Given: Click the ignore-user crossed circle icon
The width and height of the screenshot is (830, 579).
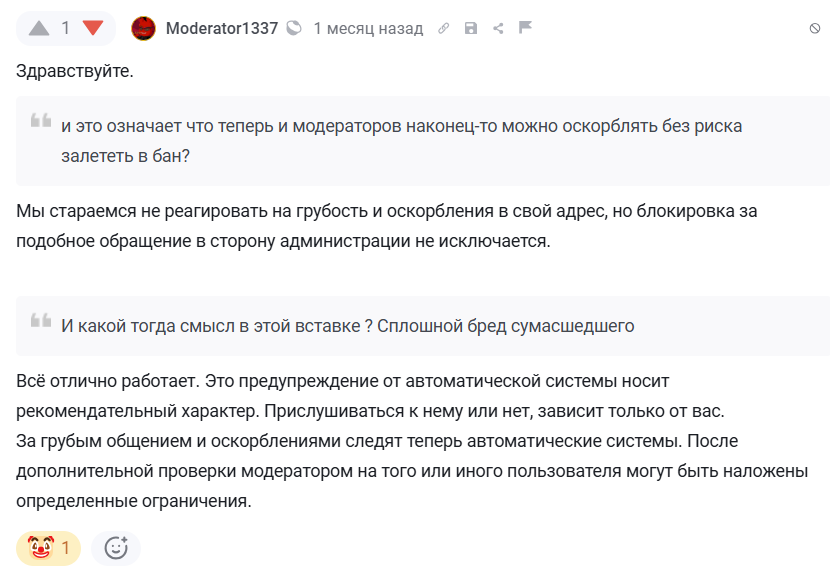Looking at the screenshot, I should click(815, 29).
